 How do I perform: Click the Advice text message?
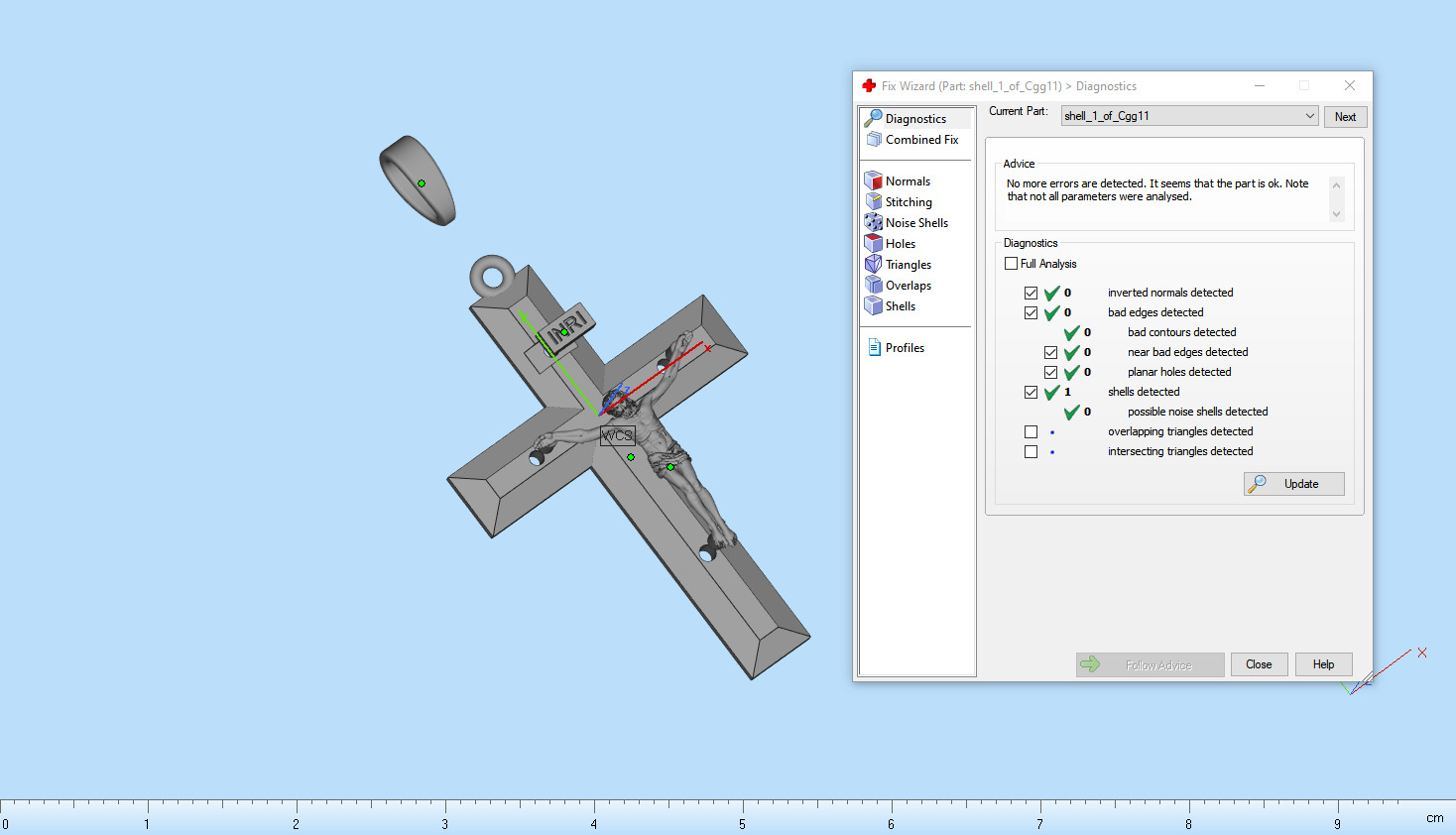click(1157, 190)
